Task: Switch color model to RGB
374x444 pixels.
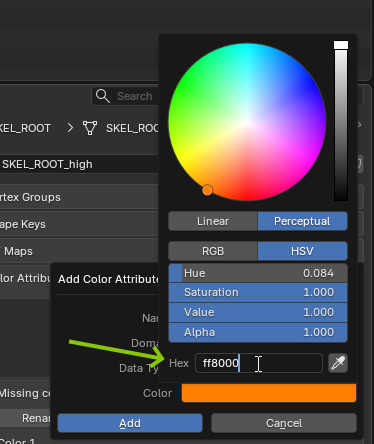Action: pos(213,251)
